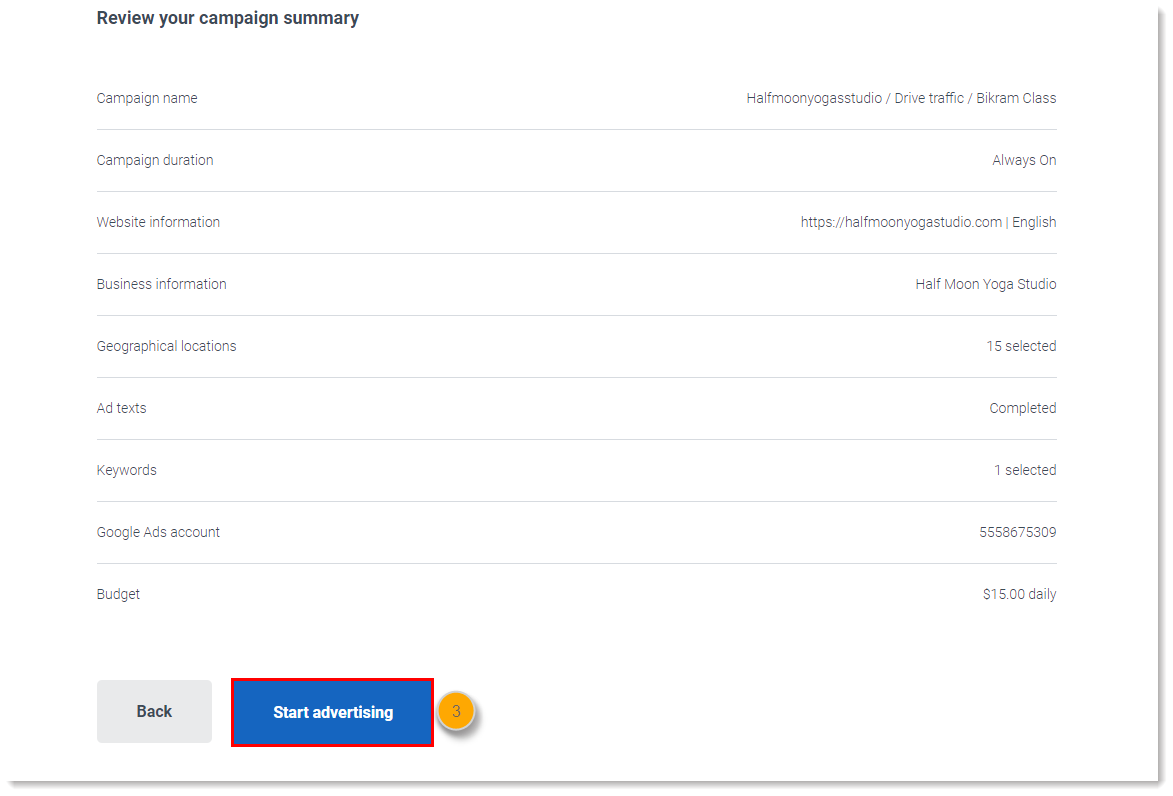Click the orange step 3 marker
Screen dimensions: 1173x796
click(x=456, y=712)
